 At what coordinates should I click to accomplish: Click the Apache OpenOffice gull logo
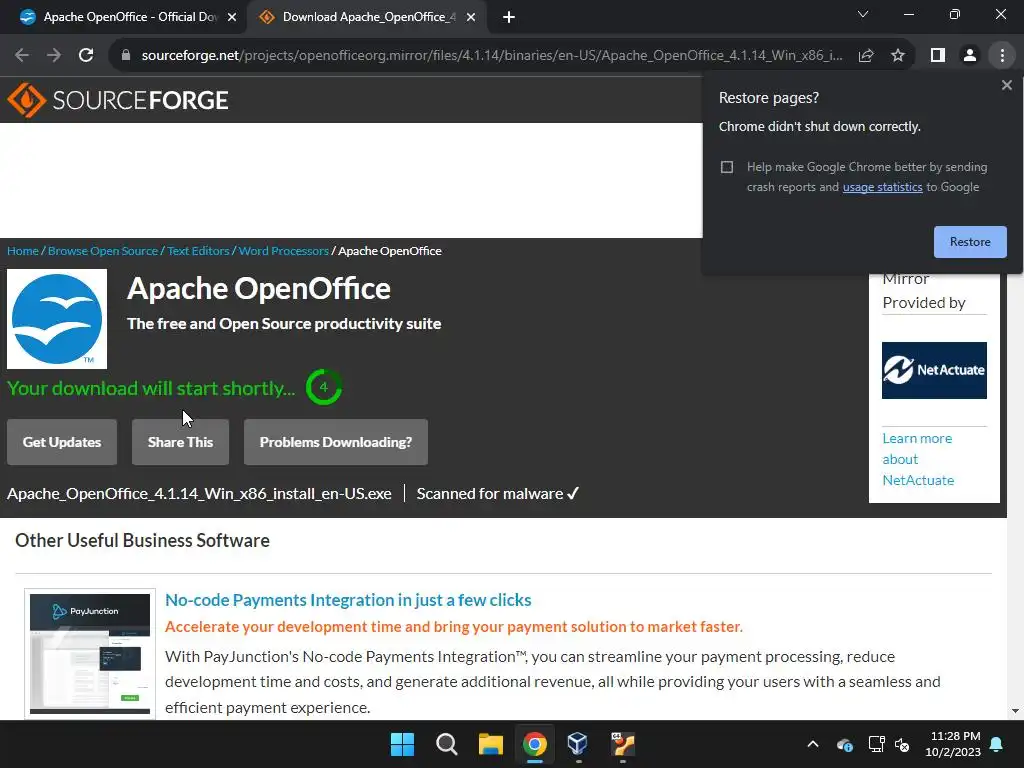tap(57, 319)
